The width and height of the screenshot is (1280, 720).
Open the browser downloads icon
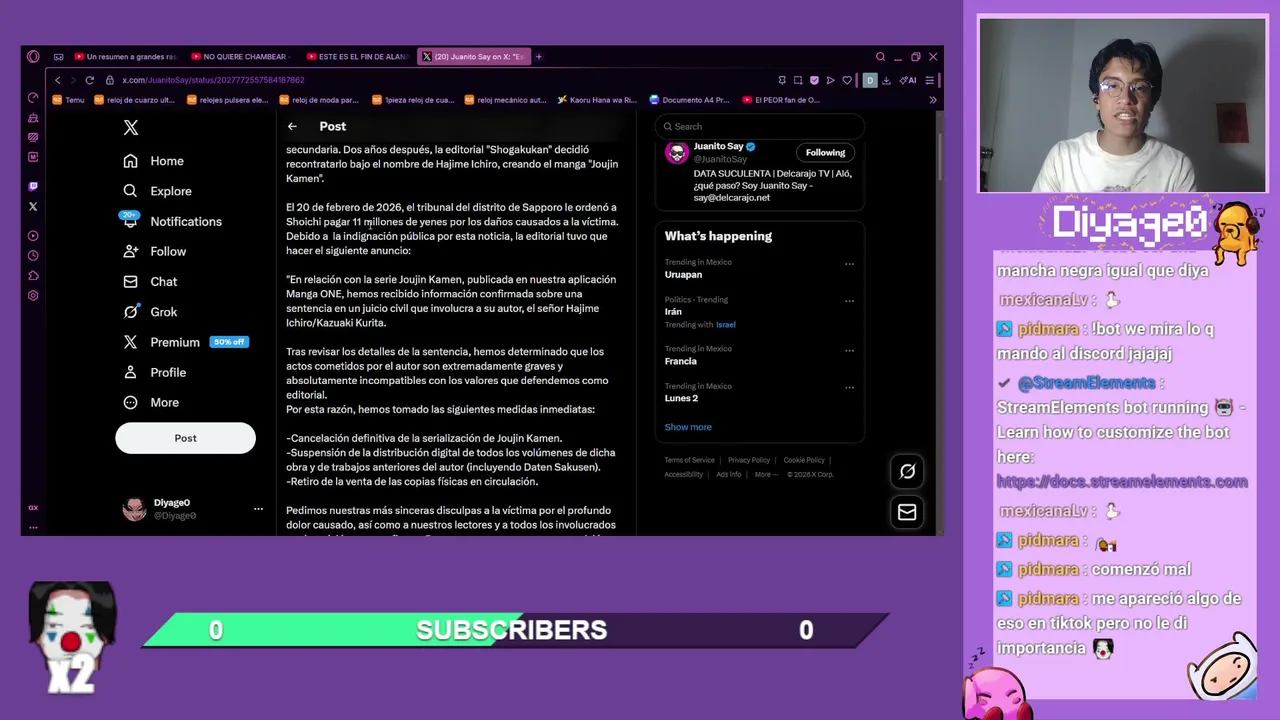(886, 80)
